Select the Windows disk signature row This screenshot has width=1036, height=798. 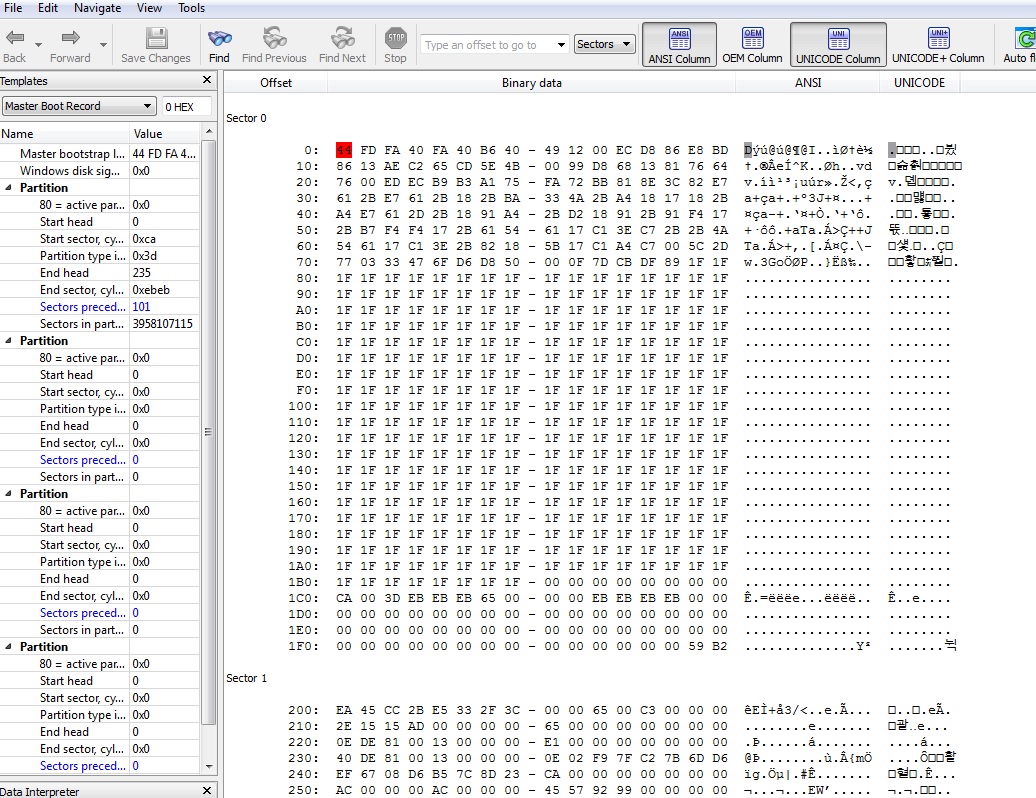[99, 170]
